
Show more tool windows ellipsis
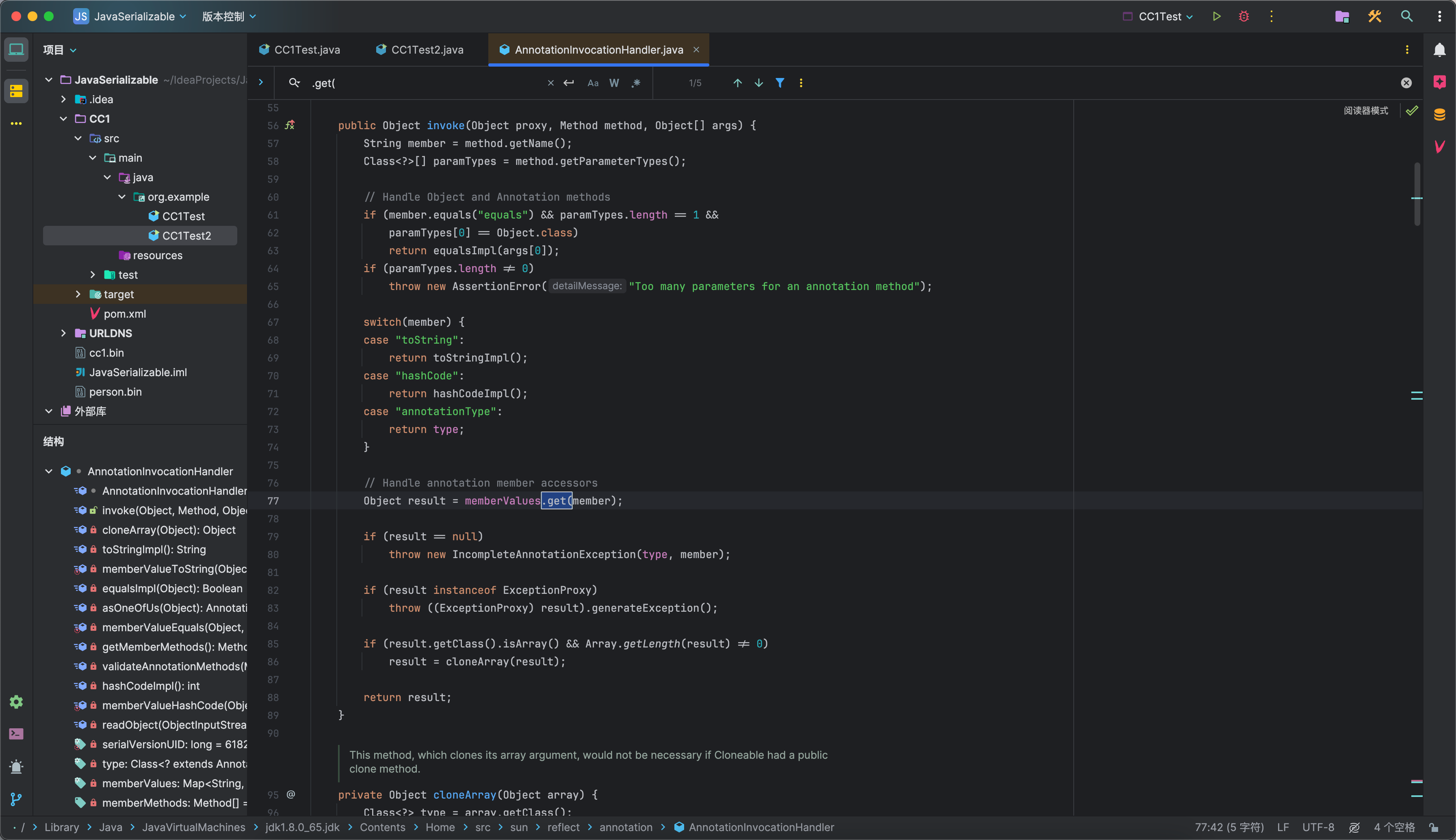[16, 123]
